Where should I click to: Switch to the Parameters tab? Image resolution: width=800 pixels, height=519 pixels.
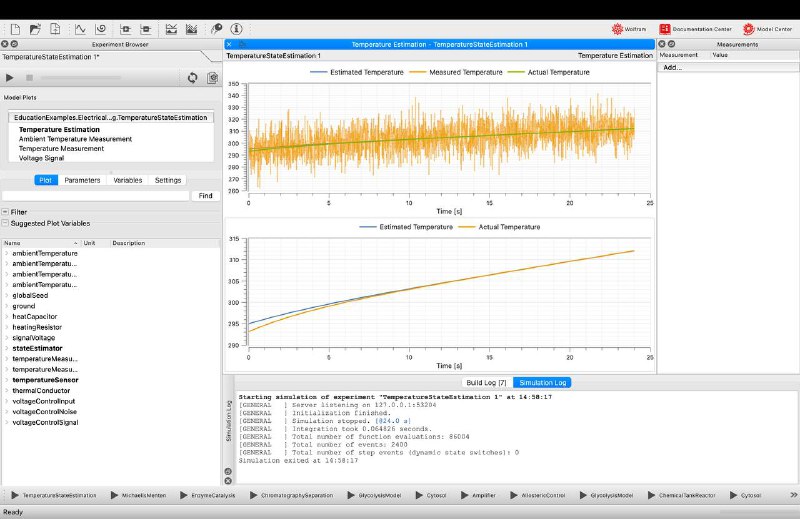(x=82, y=180)
